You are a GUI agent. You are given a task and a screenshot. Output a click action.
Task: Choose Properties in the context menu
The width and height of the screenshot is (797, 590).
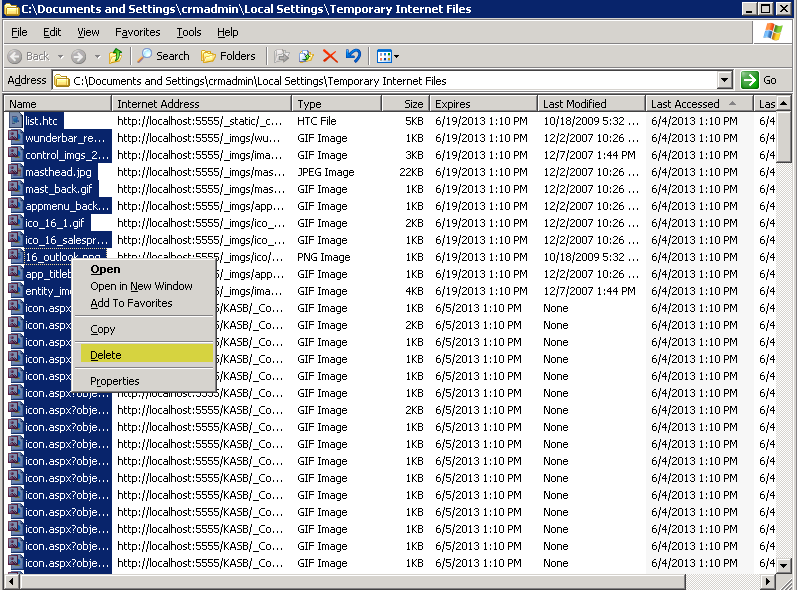144,381
